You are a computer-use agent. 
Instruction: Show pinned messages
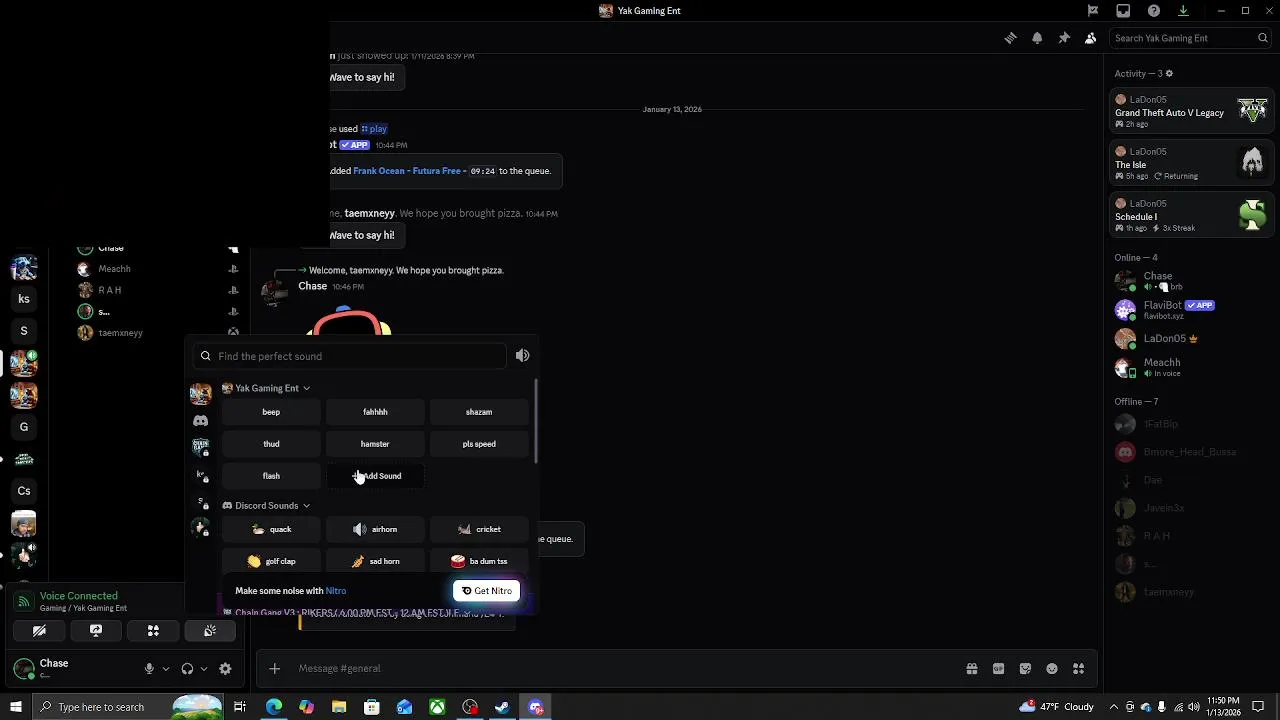tap(1064, 38)
